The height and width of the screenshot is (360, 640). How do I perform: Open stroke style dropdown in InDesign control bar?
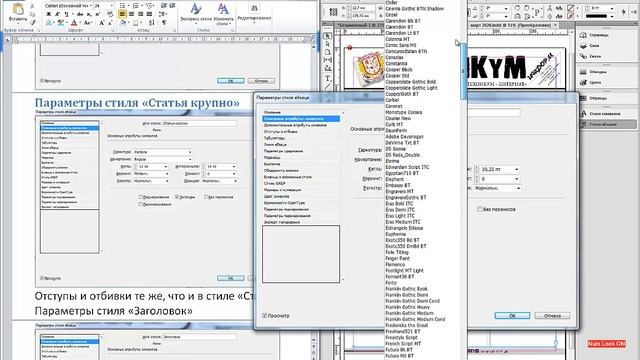(612, 16)
